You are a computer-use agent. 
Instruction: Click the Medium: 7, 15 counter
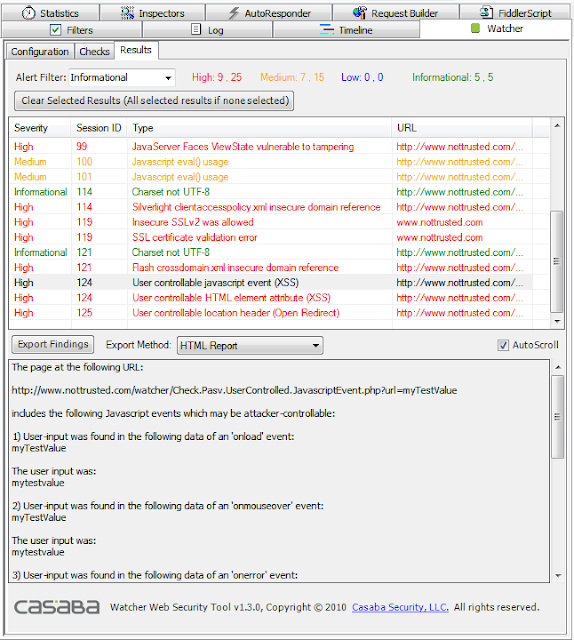pos(292,77)
